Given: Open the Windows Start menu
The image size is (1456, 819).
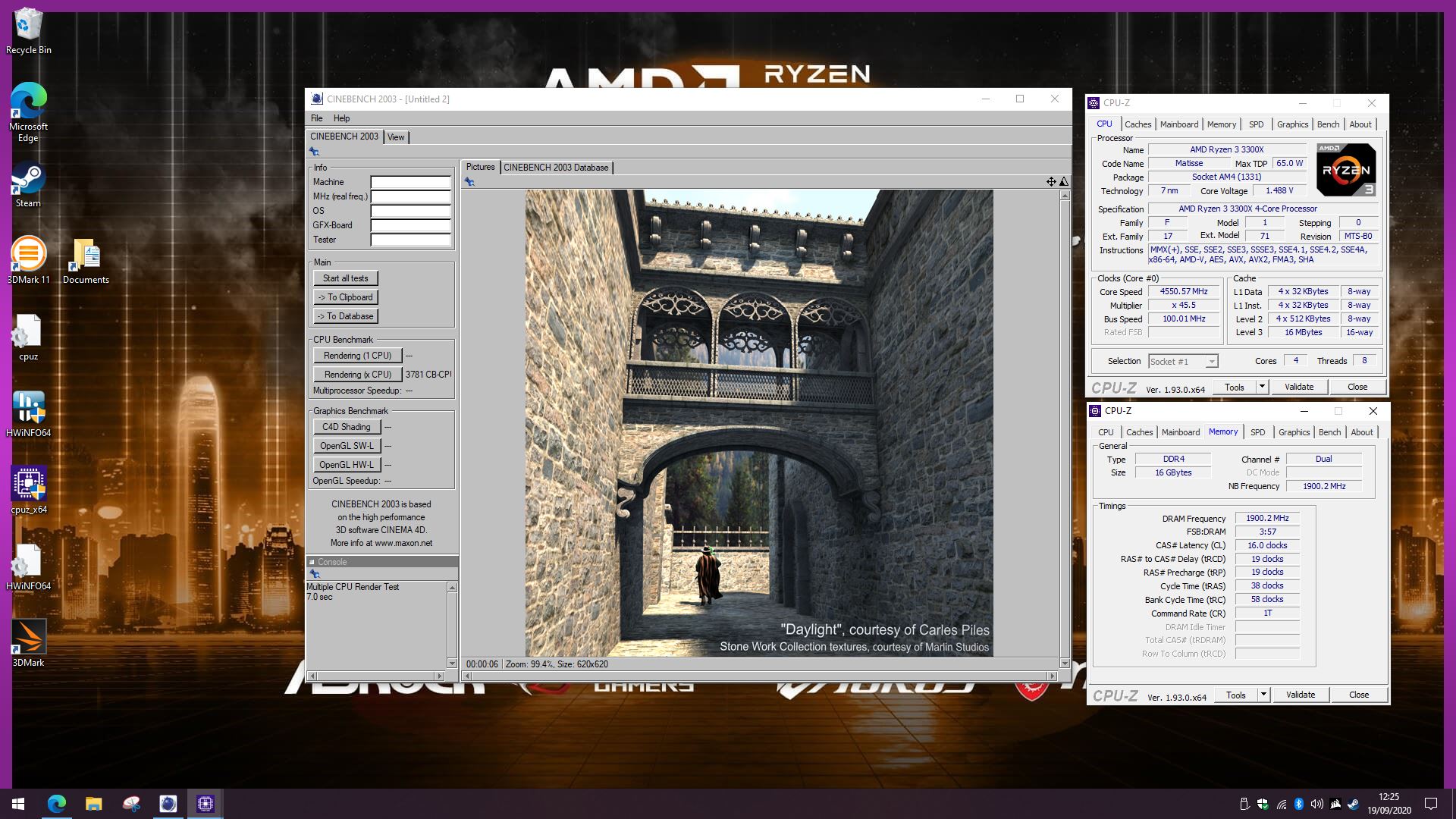Looking at the screenshot, I should point(18,804).
